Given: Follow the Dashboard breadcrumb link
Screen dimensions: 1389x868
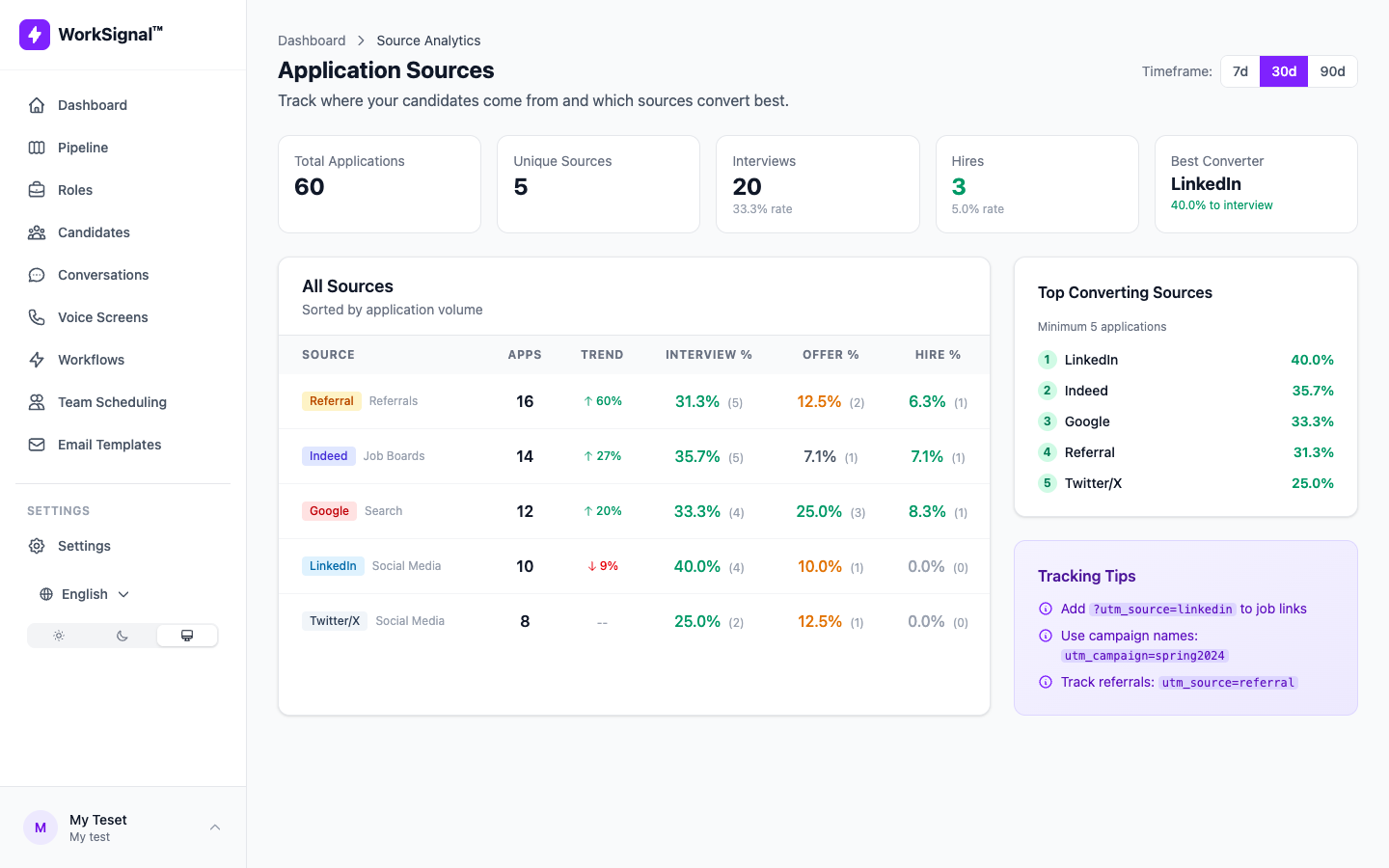Looking at the screenshot, I should [312, 41].
